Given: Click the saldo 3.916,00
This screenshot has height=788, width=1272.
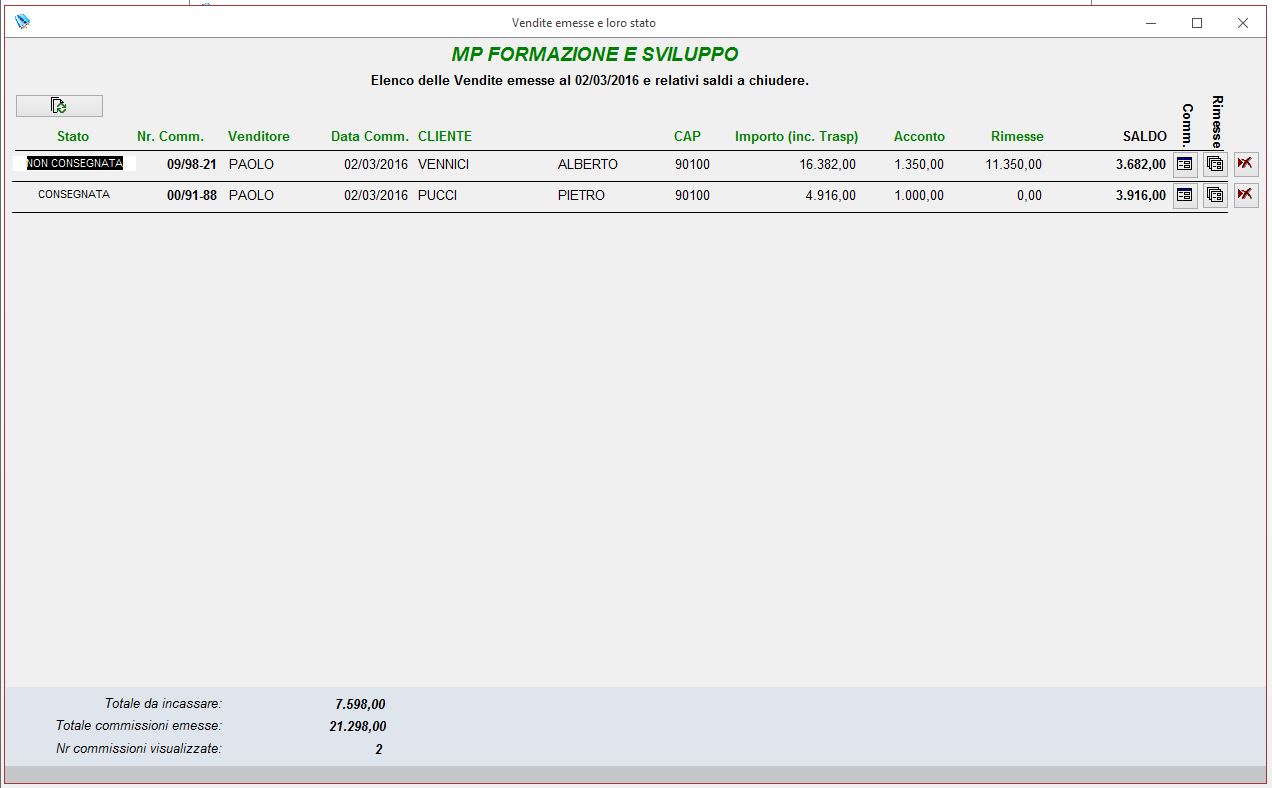Looking at the screenshot, I should (1141, 195).
